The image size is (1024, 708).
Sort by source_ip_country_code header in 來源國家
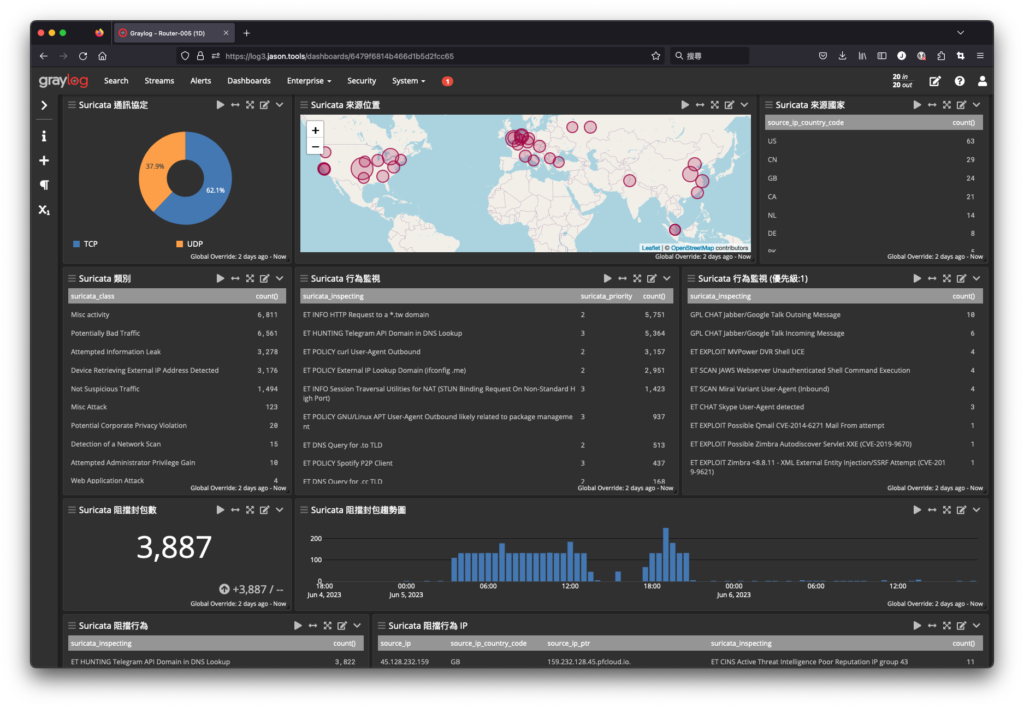(x=805, y=123)
